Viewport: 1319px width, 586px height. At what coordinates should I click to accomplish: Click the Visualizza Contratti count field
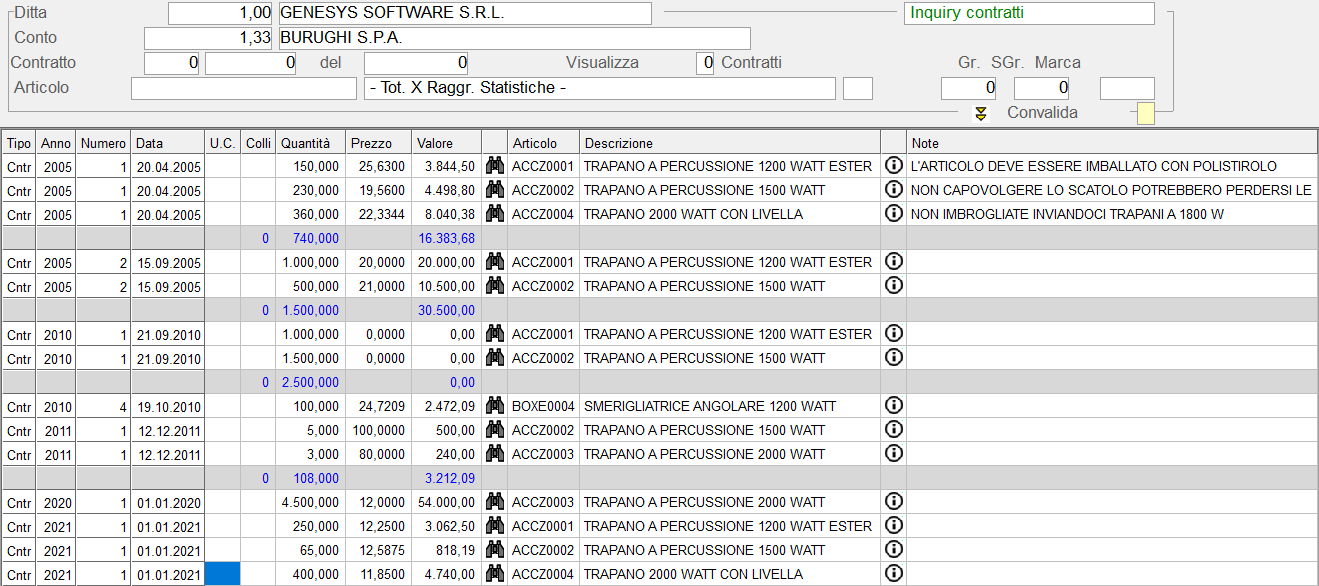[x=705, y=63]
